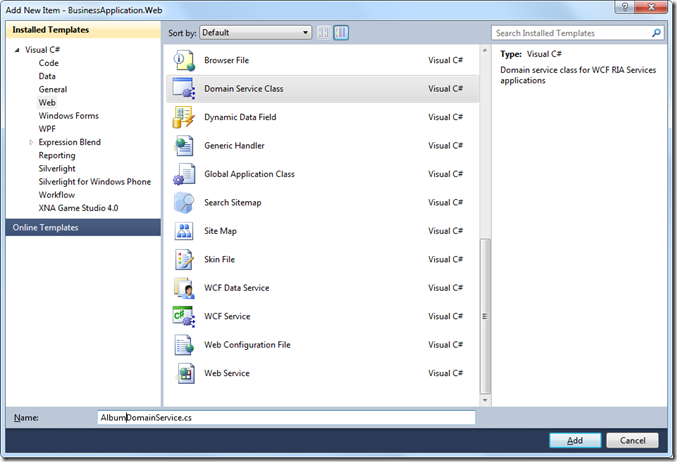Focus the Search Installed Templates box

(572, 33)
